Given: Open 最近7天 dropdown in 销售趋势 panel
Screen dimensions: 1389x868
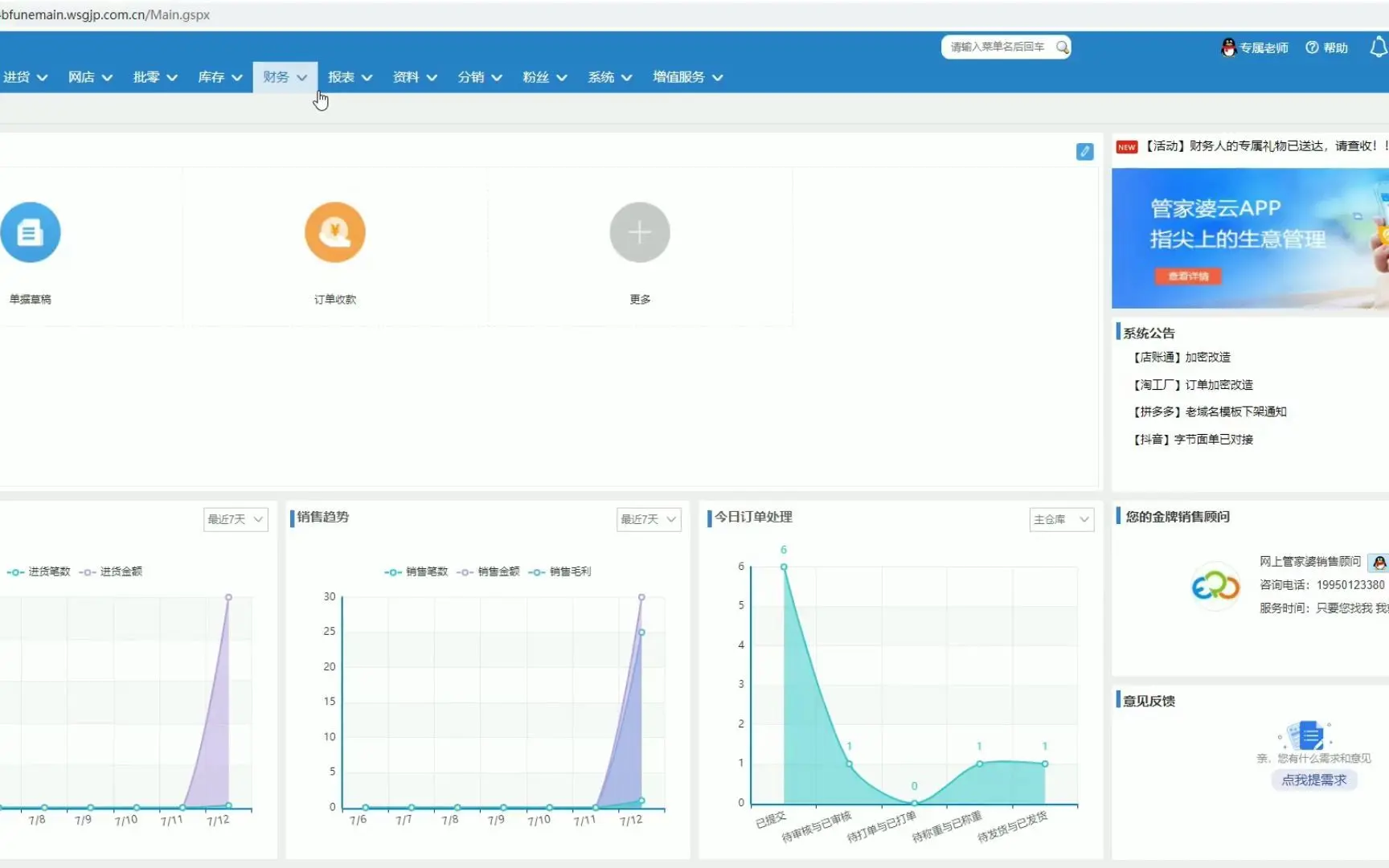Looking at the screenshot, I should pyautogui.click(x=649, y=519).
